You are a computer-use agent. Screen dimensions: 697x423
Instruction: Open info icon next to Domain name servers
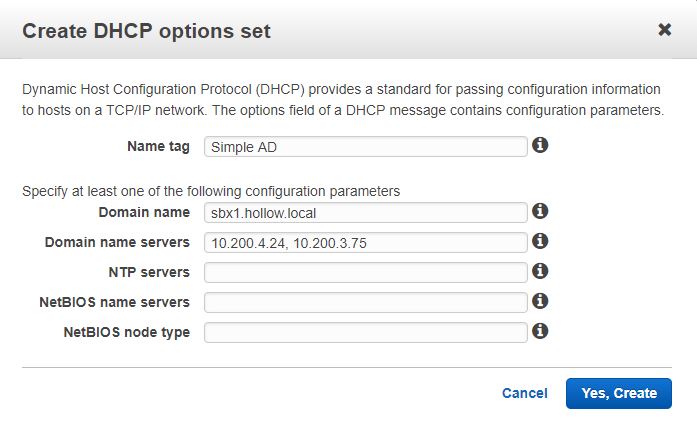tap(540, 241)
